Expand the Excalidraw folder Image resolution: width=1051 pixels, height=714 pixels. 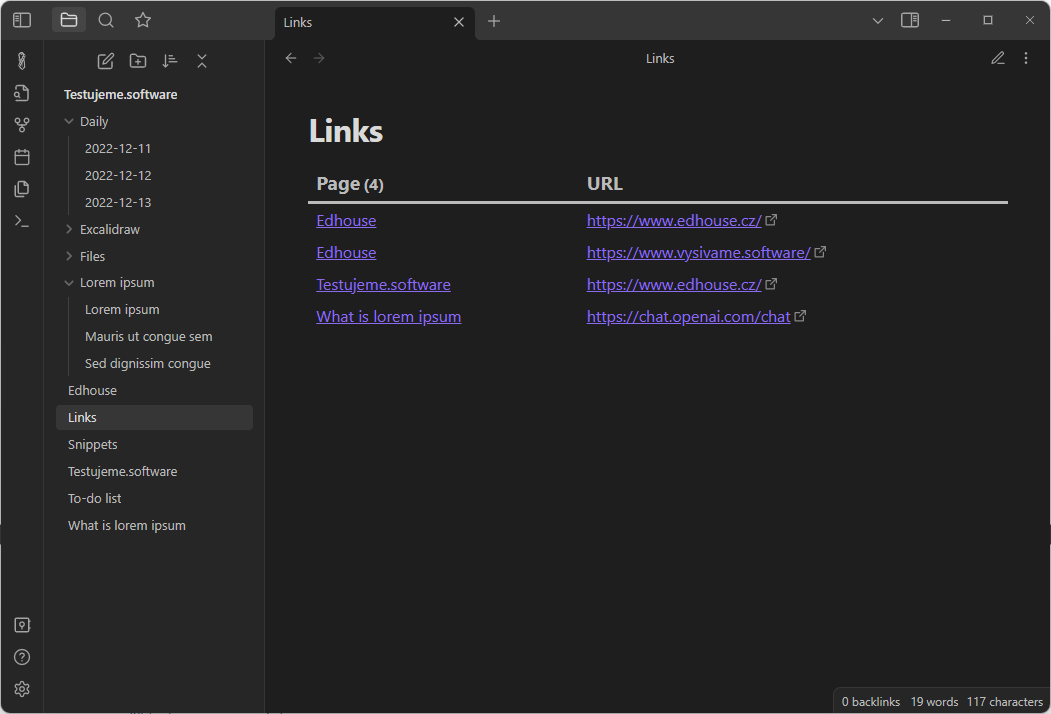67,228
